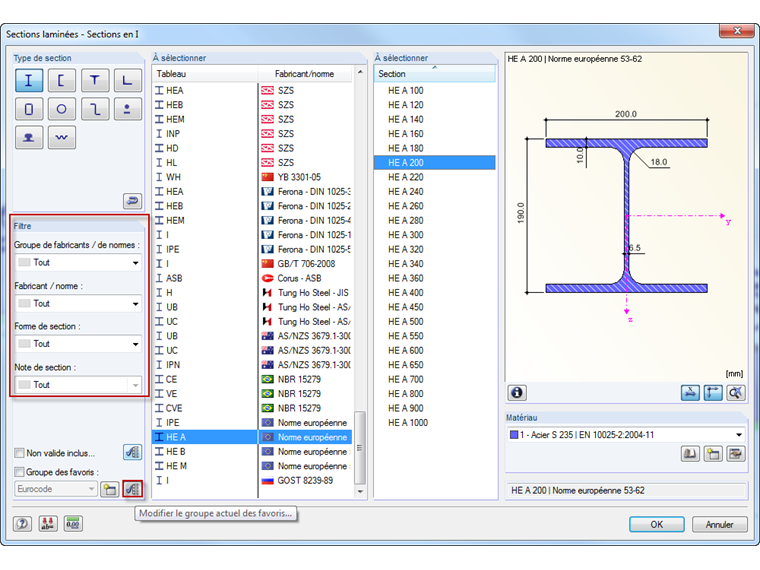Click the table list scroll down arrow
The image size is (760, 570).
point(360,491)
